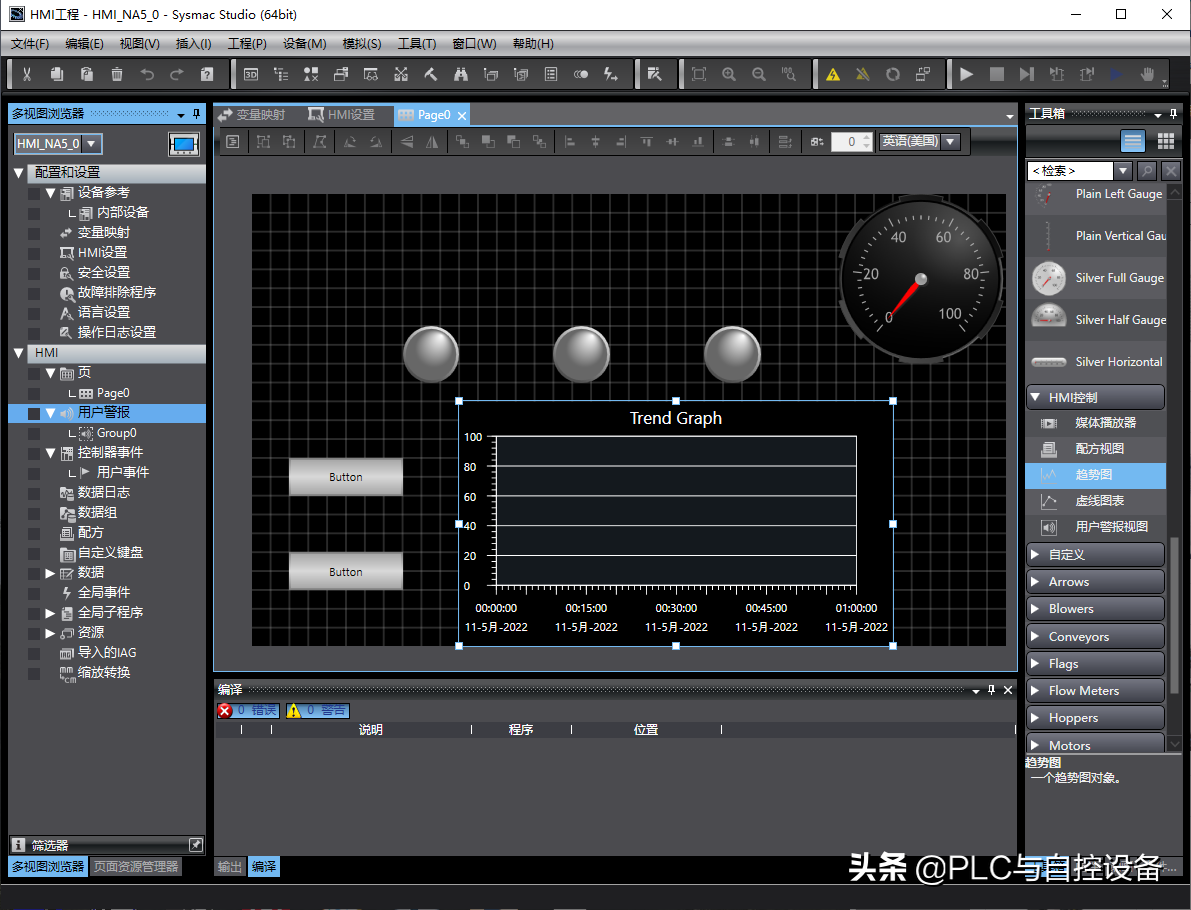
Task: Toggle the 0 警告 warnings filter
Action: 318,710
